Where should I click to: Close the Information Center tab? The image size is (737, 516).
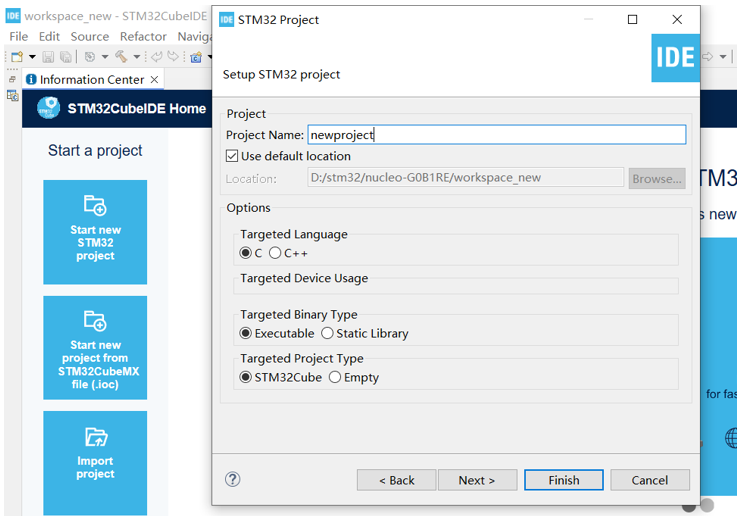click(x=154, y=79)
